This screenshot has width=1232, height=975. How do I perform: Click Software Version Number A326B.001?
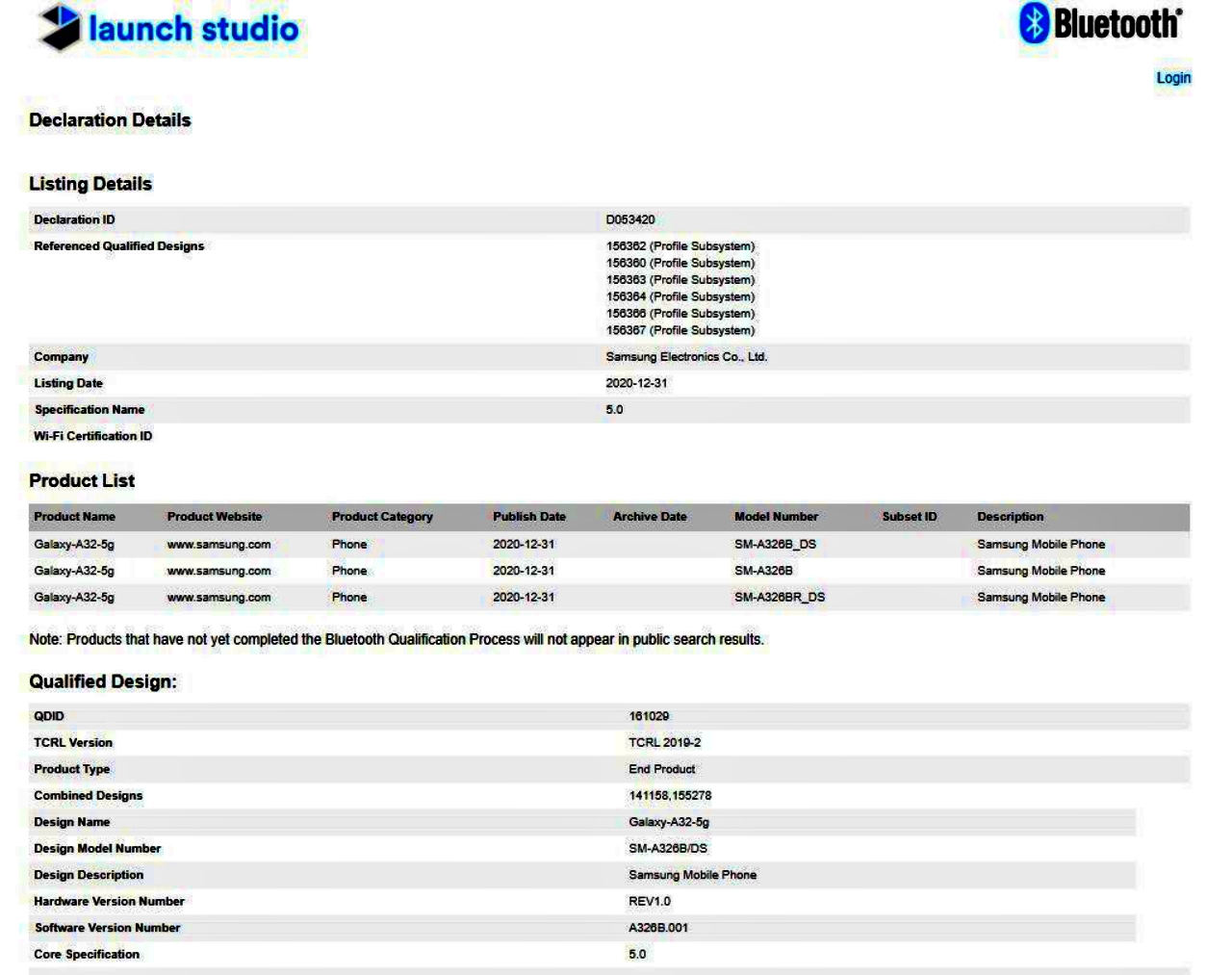pyautogui.click(x=658, y=928)
